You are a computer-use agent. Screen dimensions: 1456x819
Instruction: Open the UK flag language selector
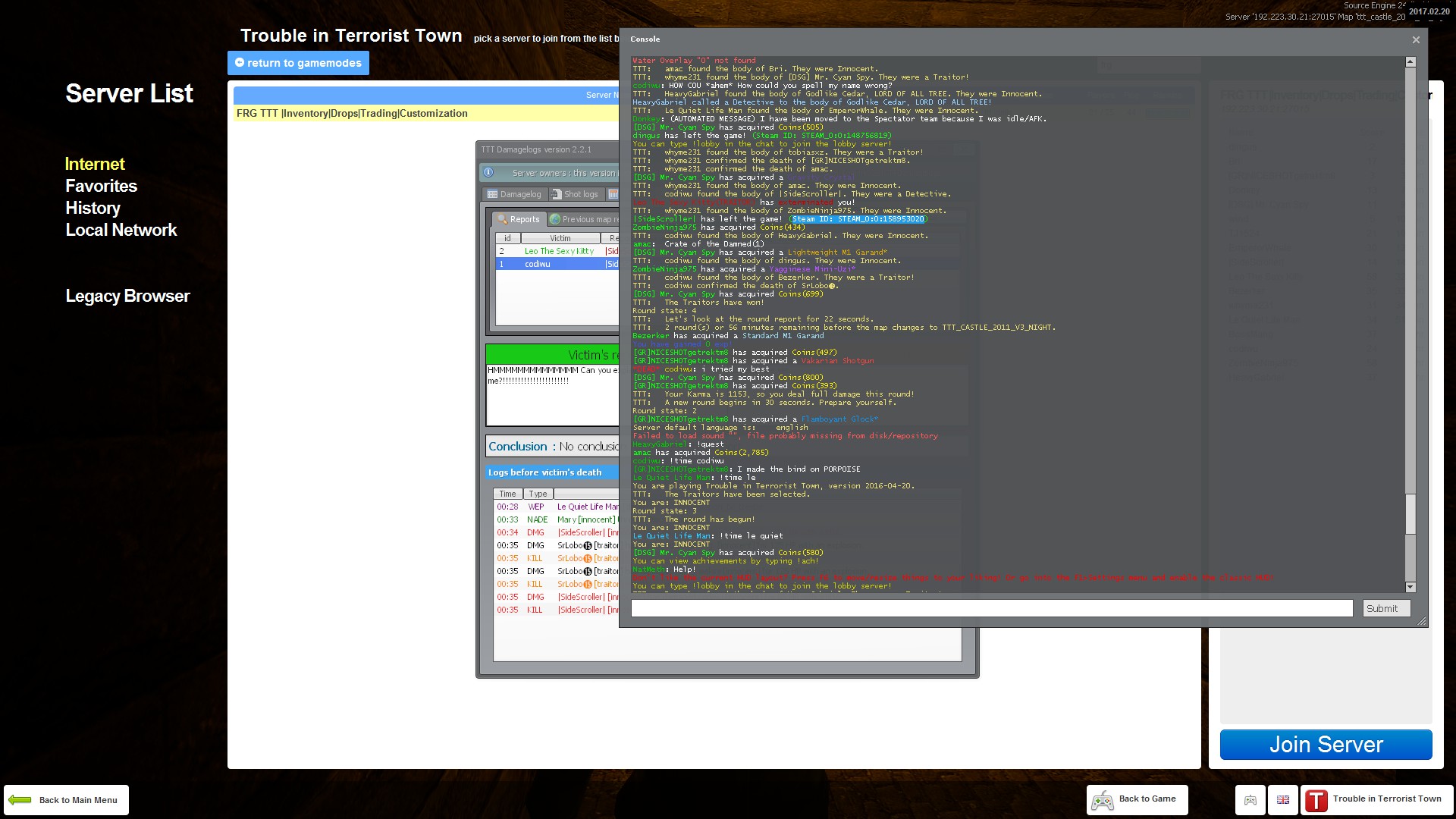pyautogui.click(x=1283, y=800)
